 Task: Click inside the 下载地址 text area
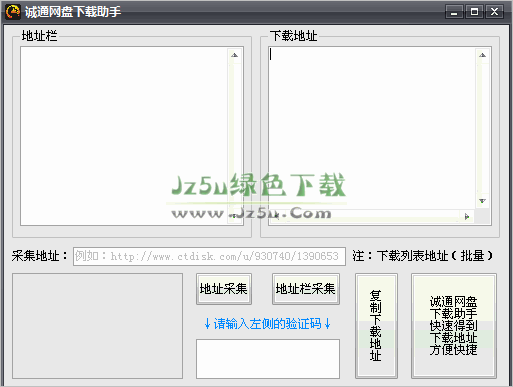tap(372, 128)
